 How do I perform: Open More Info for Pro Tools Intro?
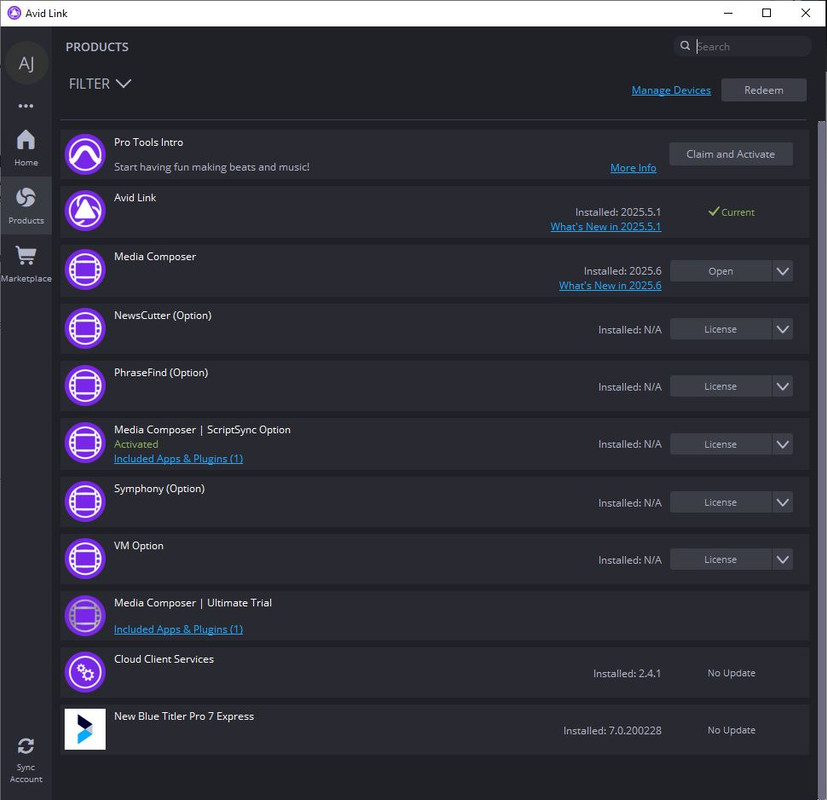[633, 168]
